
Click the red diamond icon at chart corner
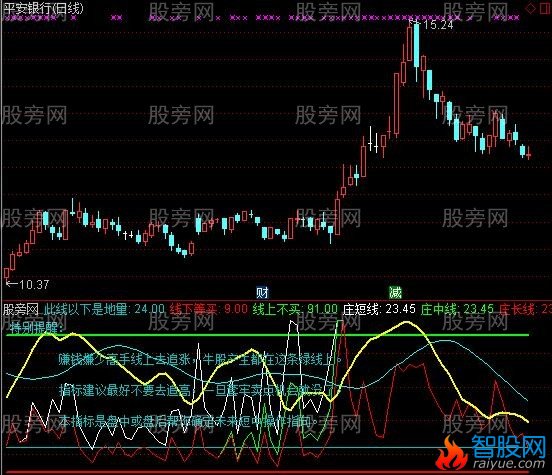[530, 8]
